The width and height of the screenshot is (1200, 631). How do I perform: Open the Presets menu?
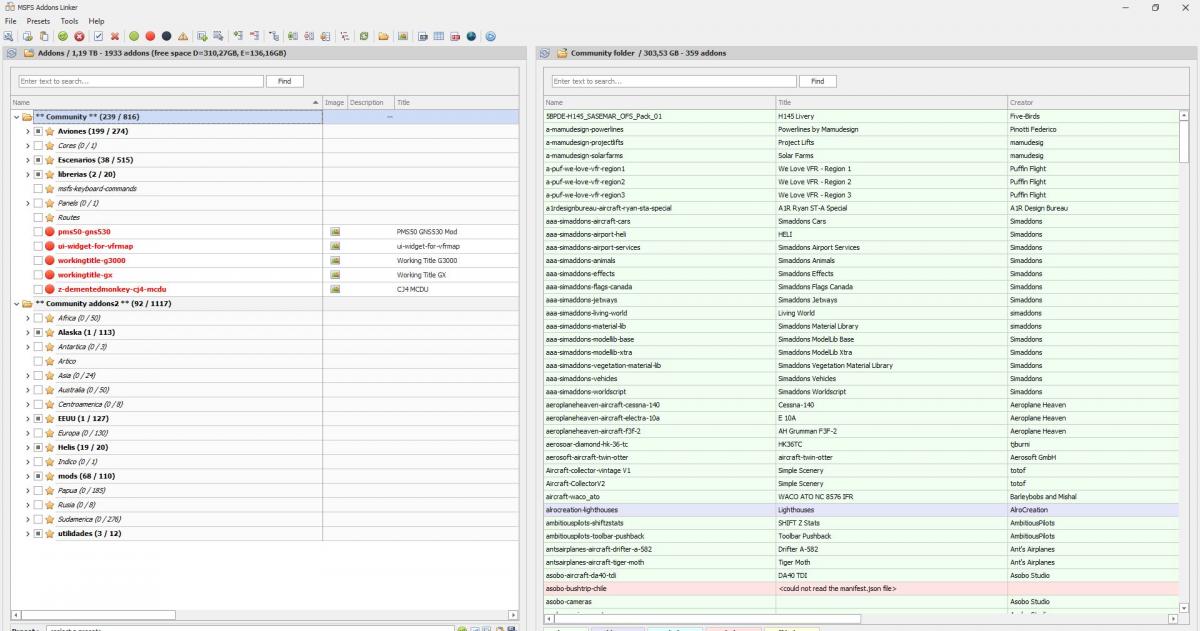(38, 21)
